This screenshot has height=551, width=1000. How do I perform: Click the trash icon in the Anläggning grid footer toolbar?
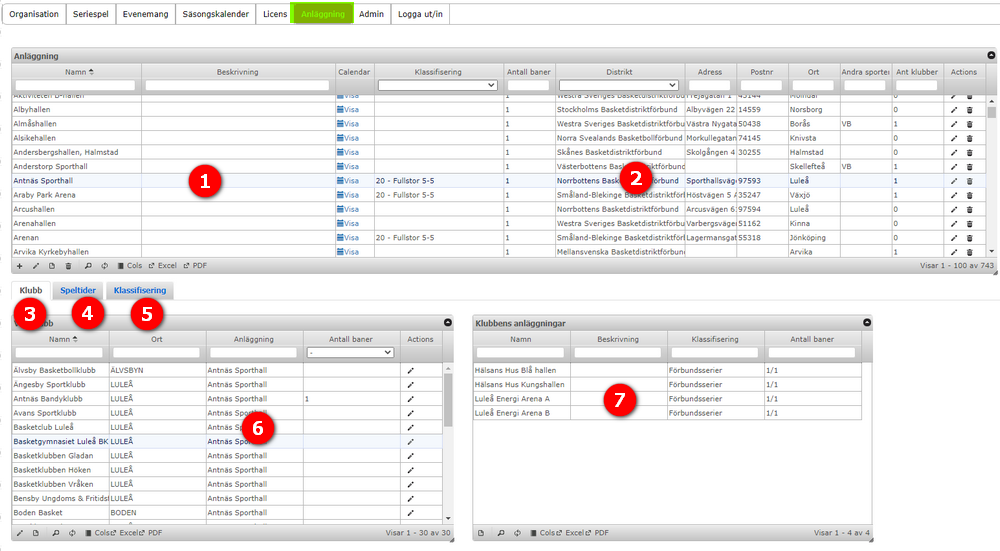tap(68, 266)
